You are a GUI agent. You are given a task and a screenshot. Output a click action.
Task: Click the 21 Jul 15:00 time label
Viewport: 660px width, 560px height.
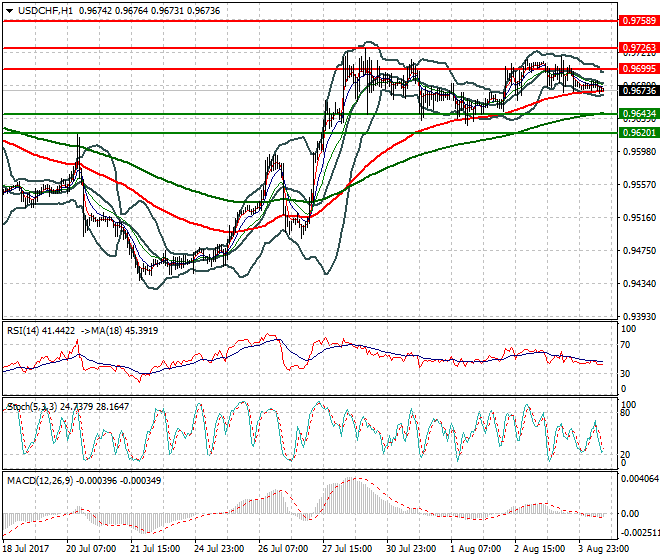coord(155,549)
